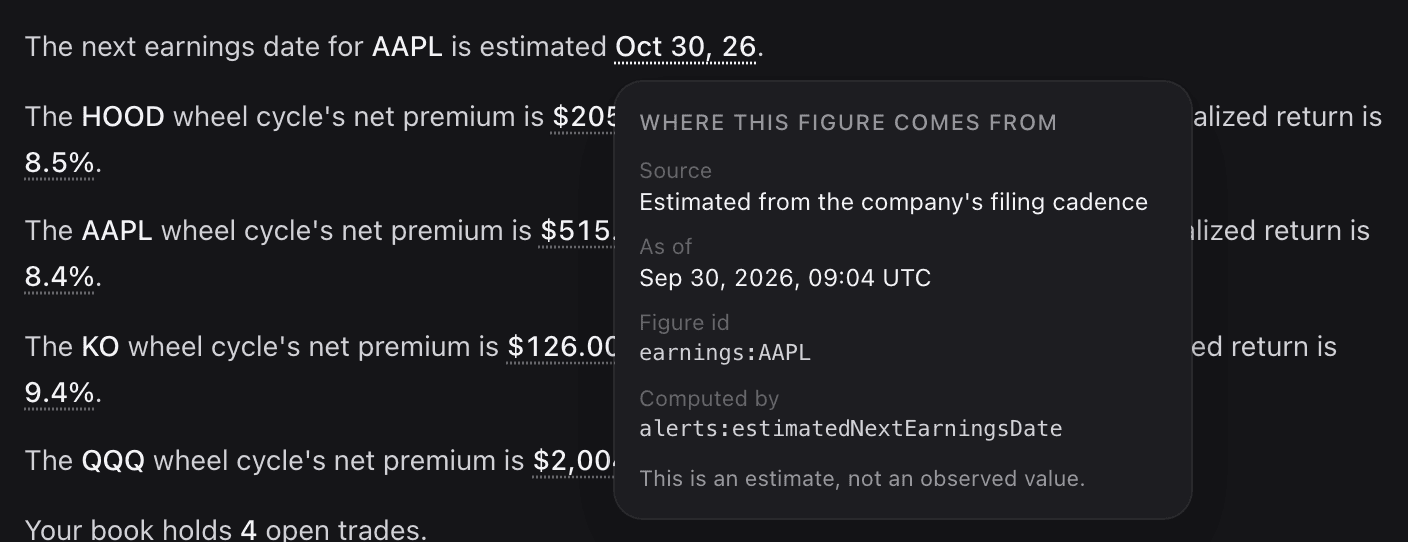1408x542 pixels.
Task: Open the AAPL net premium $515 figure
Action: 577,232
